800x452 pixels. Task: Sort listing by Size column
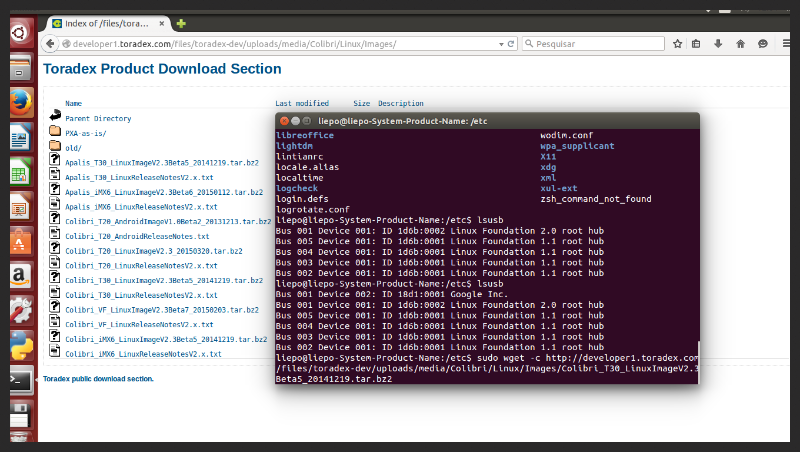click(362, 104)
